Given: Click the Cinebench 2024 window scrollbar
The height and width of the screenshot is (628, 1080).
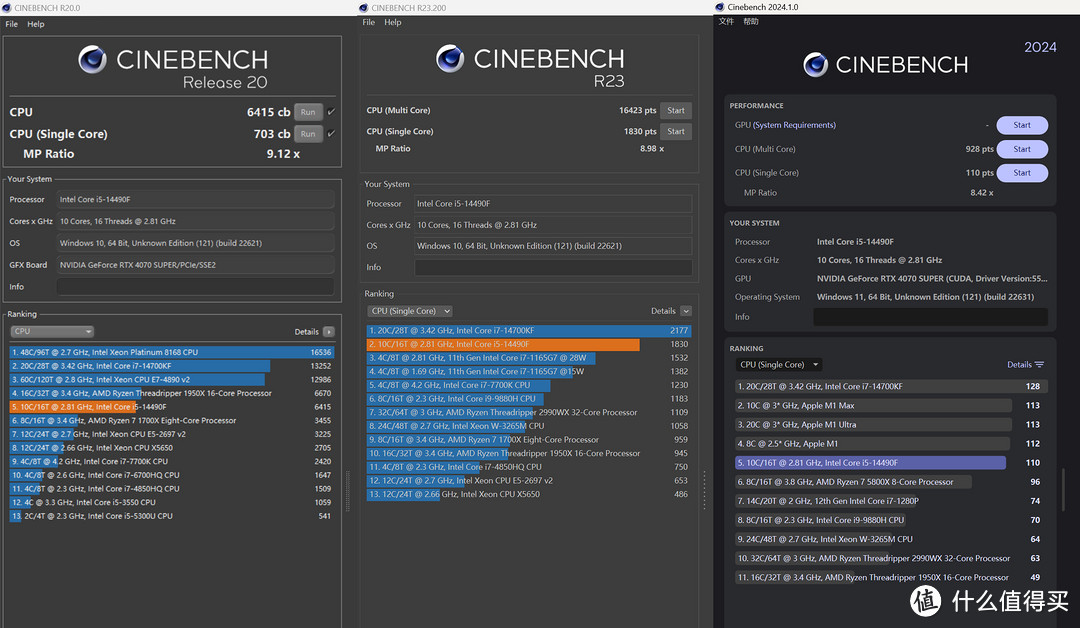Looking at the screenshot, I should pyautogui.click(x=1064, y=489).
